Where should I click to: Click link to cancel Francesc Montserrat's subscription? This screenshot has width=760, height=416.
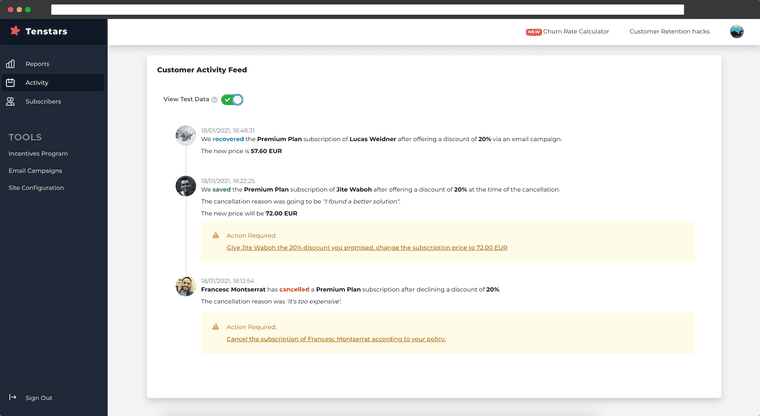(x=336, y=339)
